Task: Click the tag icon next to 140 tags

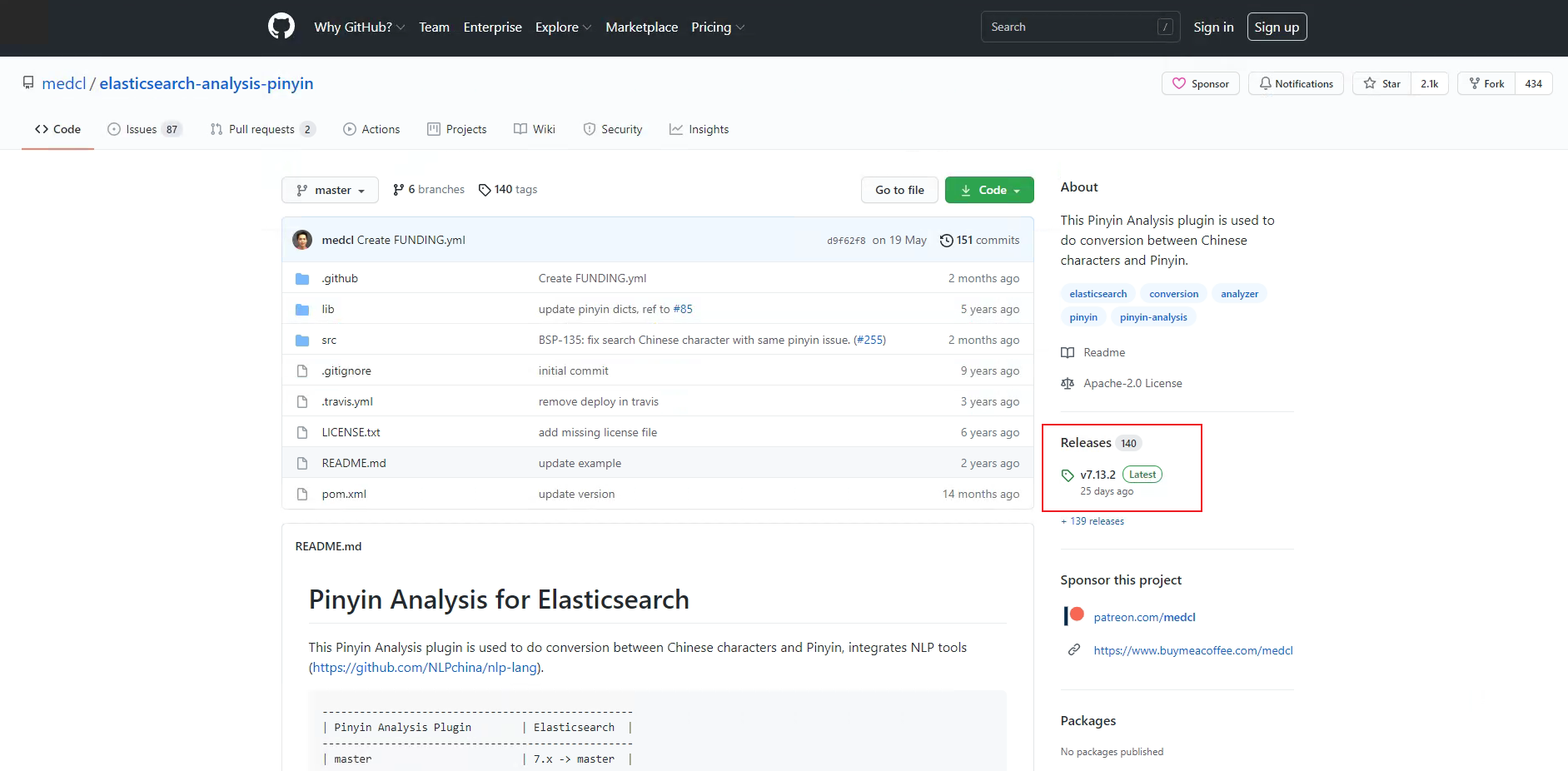Action: point(485,190)
